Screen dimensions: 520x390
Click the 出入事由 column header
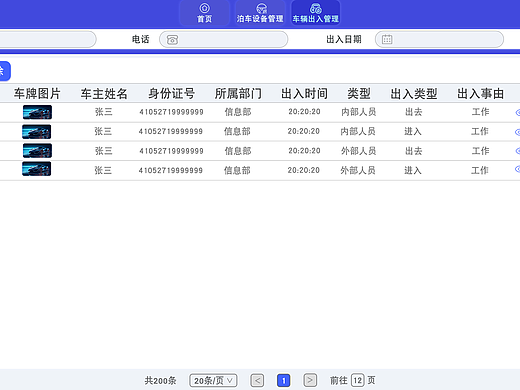pos(480,94)
